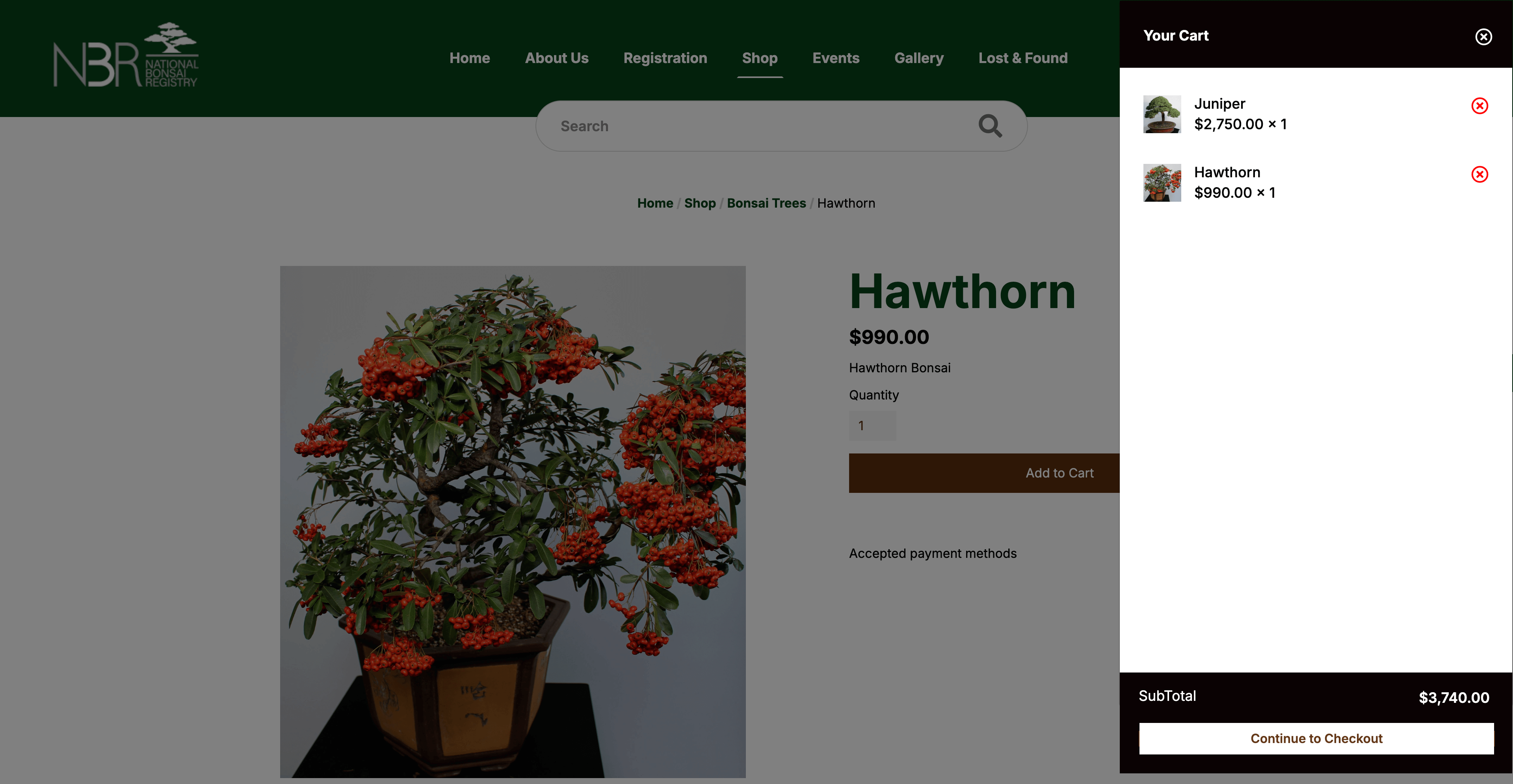Open the Hawthorn cart thumbnail

point(1161,183)
